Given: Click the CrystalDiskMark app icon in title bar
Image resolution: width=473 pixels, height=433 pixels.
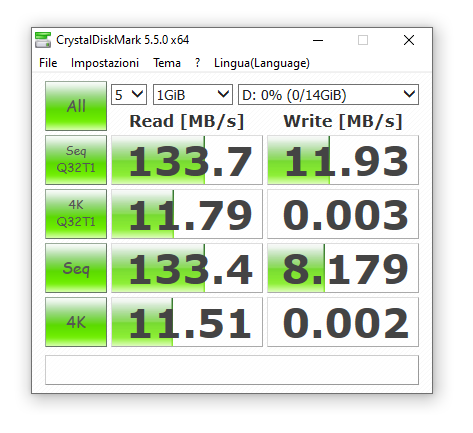Looking at the screenshot, I should click(43, 40).
